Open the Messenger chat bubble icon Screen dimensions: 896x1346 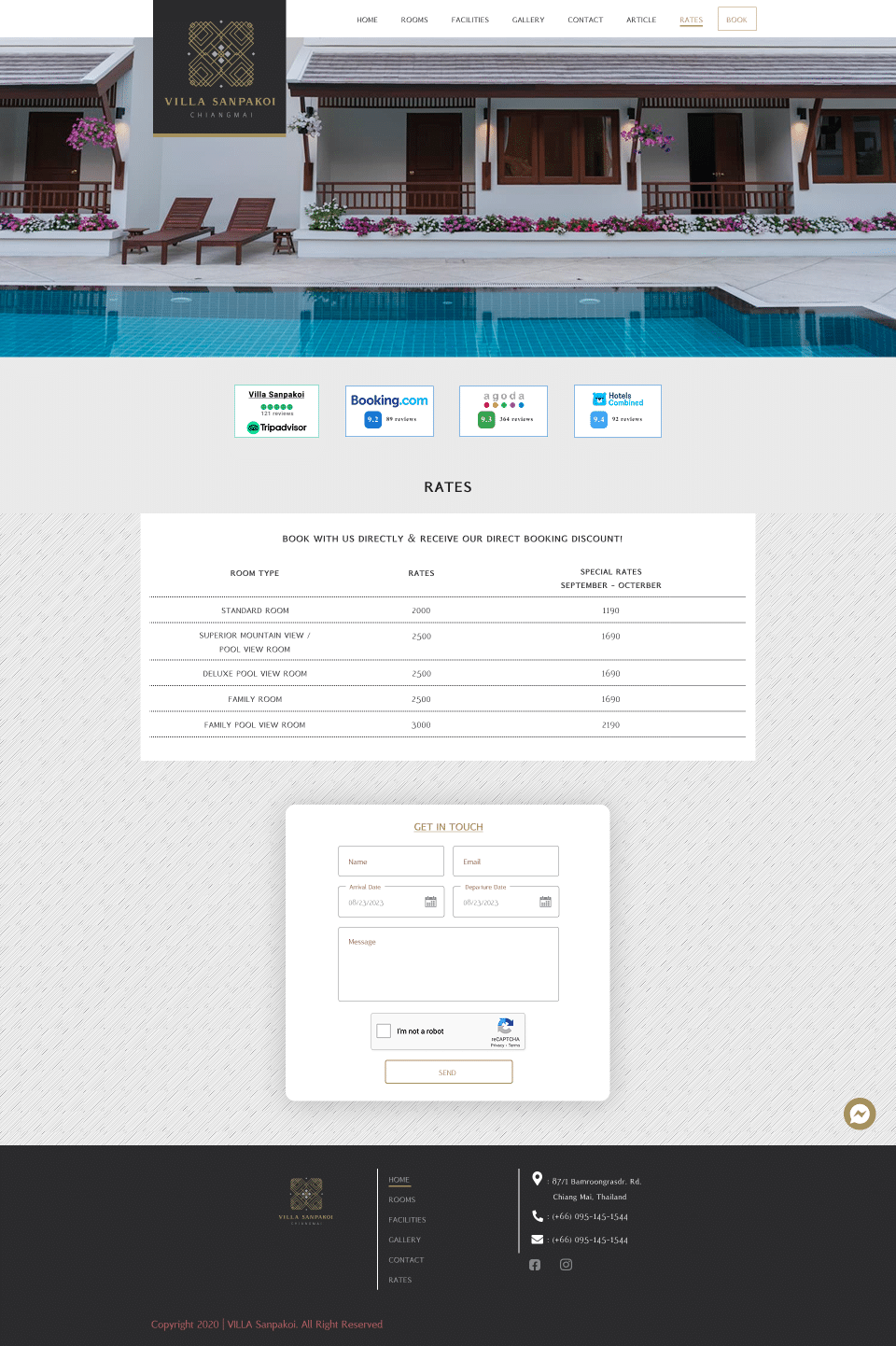point(859,1114)
